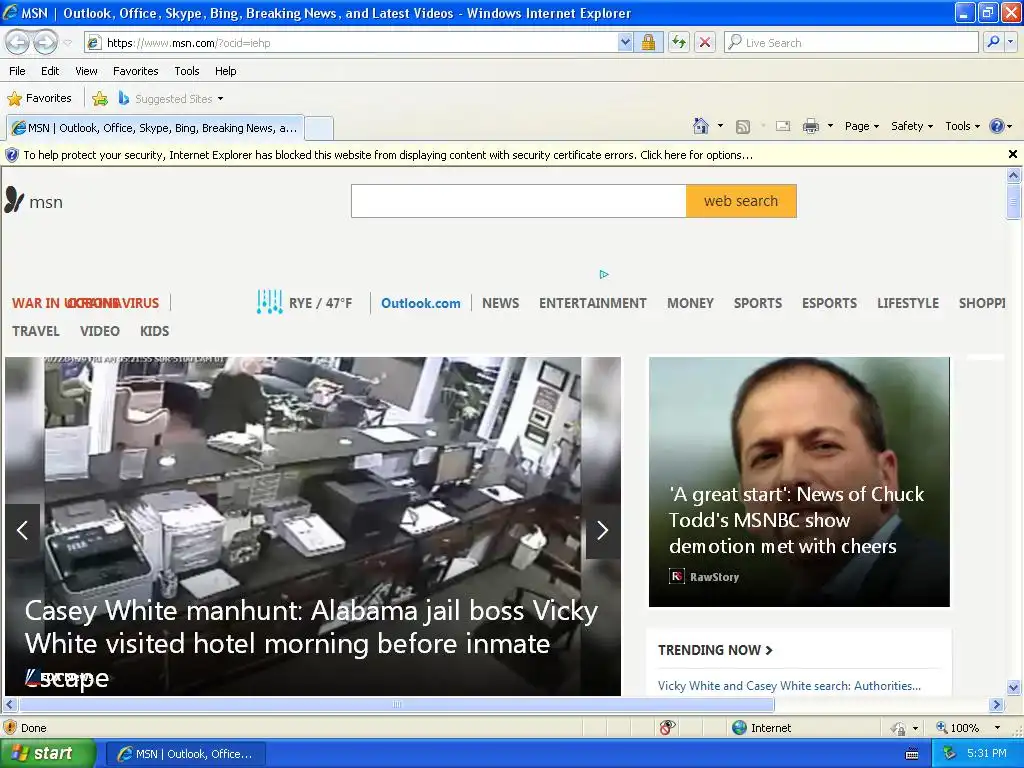Screen dimensions: 1024x768
Task: Open the NEWS section link
Action: click(500, 303)
